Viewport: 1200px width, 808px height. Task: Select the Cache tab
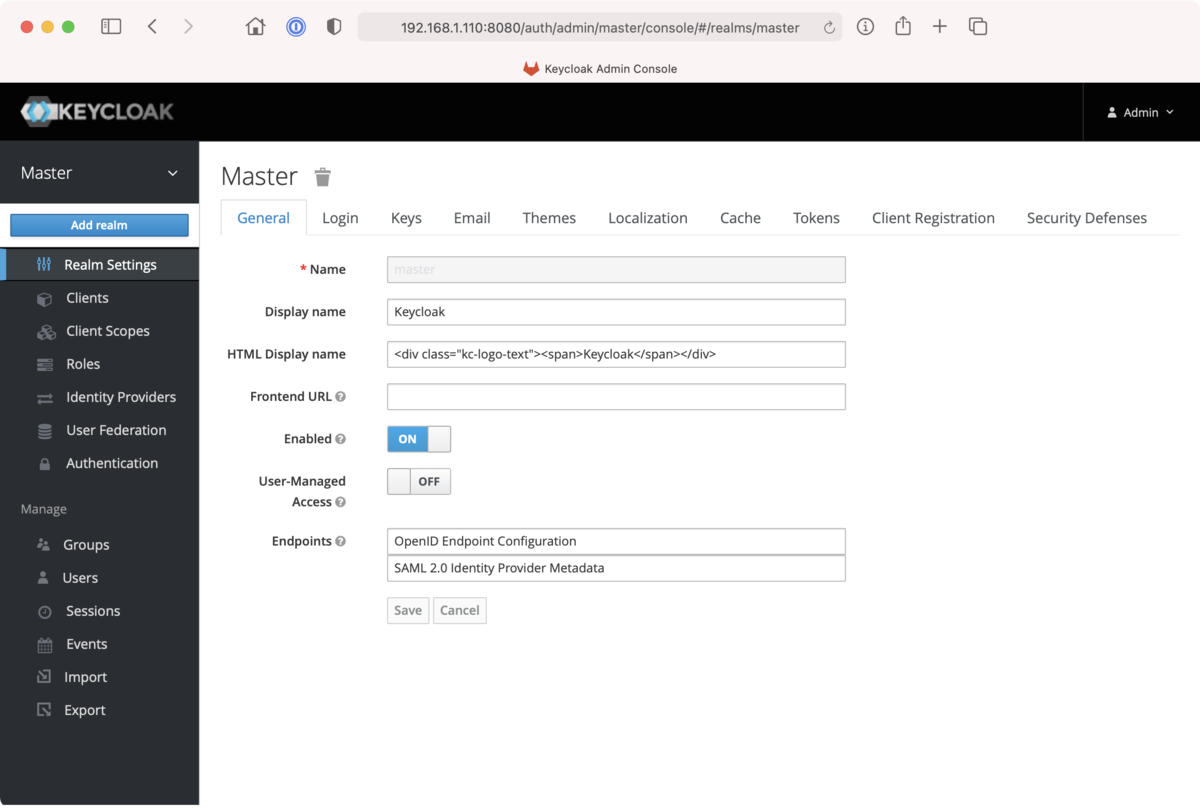[740, 218]
